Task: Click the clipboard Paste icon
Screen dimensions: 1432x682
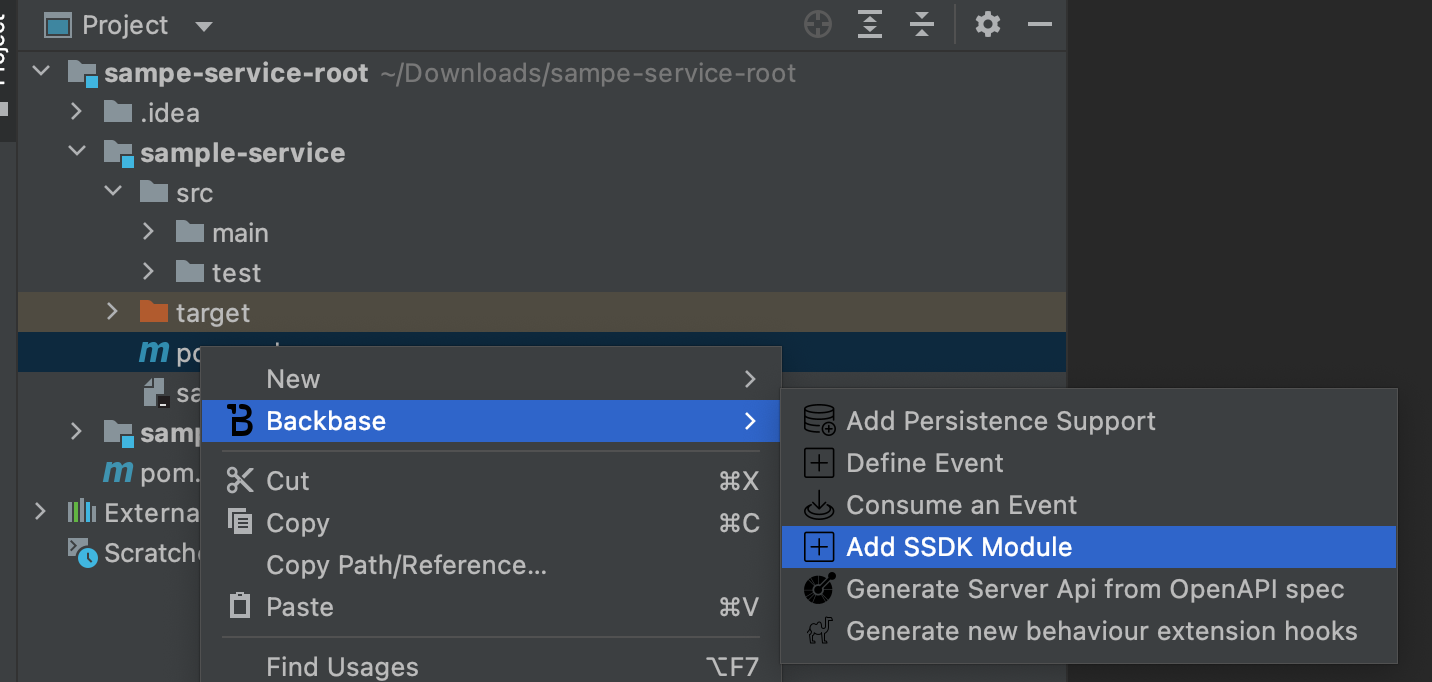Action: coord(240,606)
